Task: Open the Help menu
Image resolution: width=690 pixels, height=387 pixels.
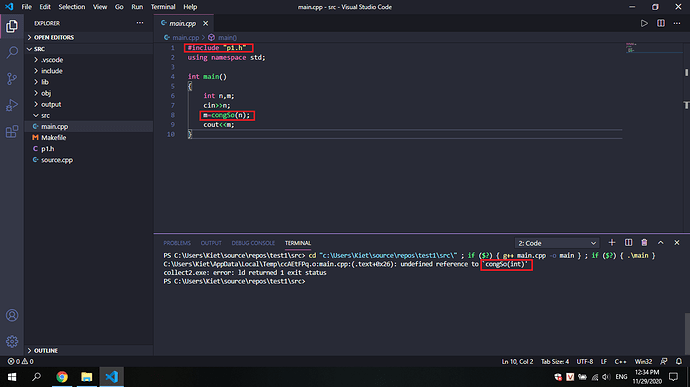Action: 190,7
